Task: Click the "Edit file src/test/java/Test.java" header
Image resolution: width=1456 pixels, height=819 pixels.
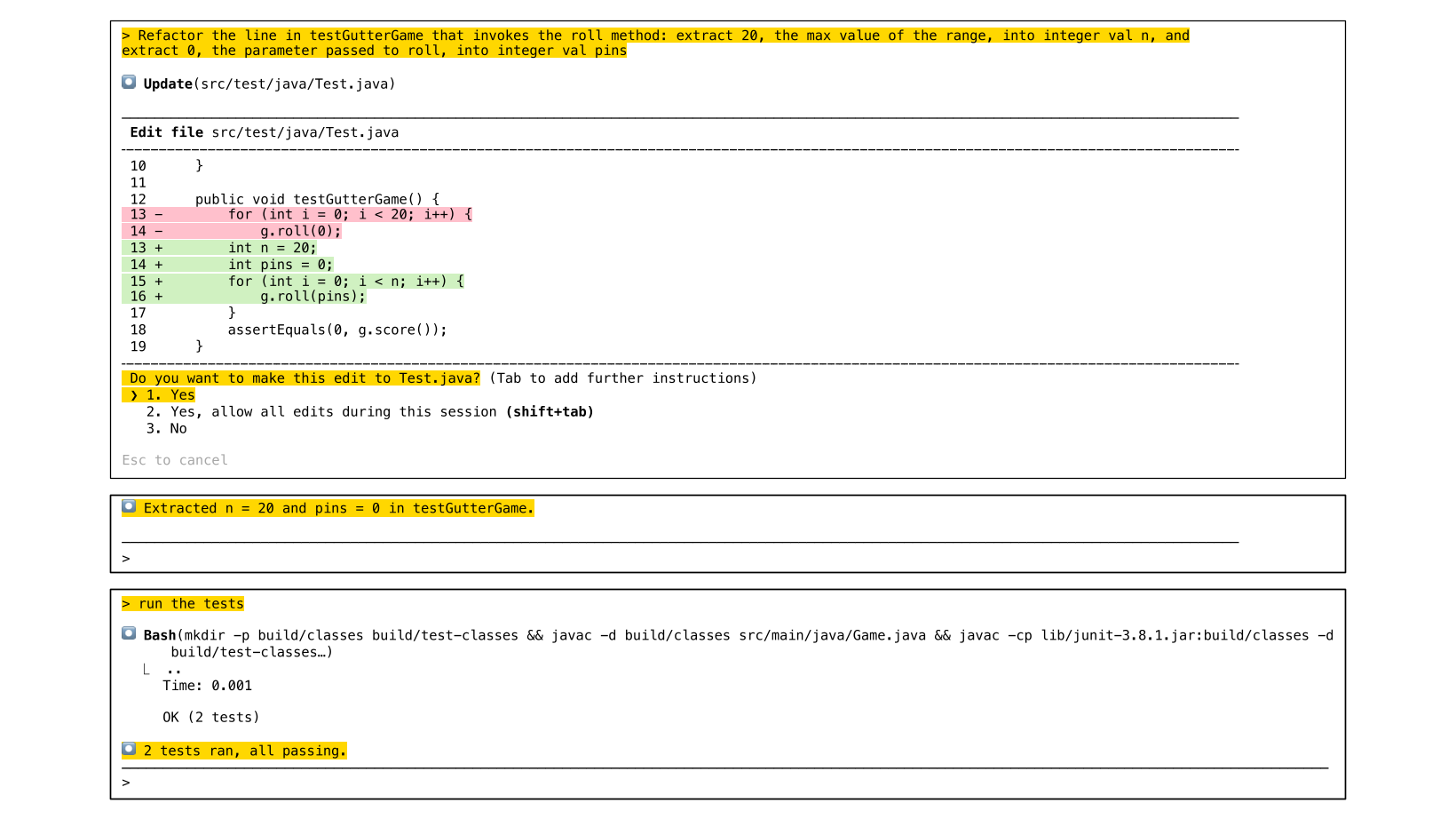Action: pos(265,132)
